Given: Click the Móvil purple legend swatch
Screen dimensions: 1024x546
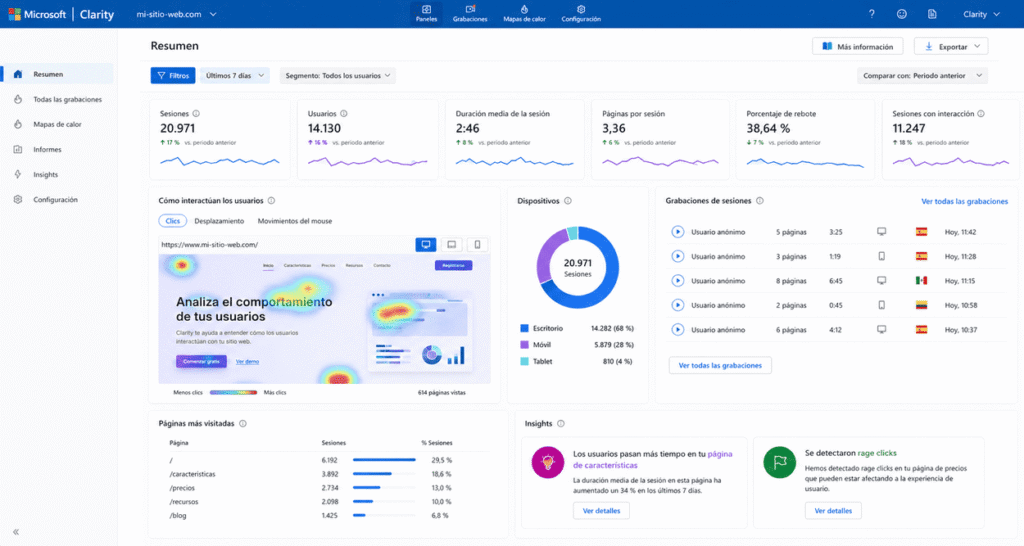Looking at the screenshot, I should (524, 345).
